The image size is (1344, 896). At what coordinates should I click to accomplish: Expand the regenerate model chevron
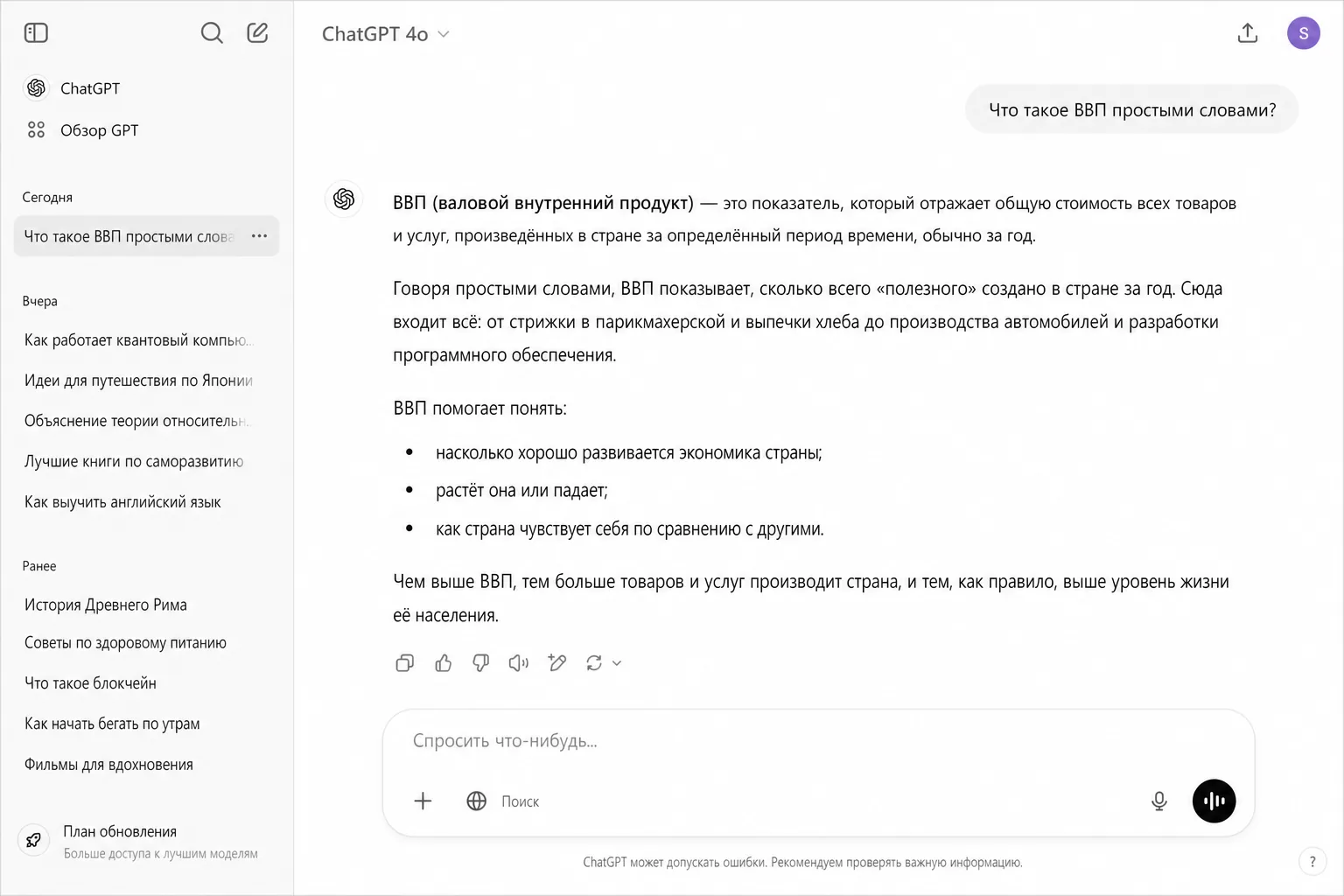click(617, 663)
